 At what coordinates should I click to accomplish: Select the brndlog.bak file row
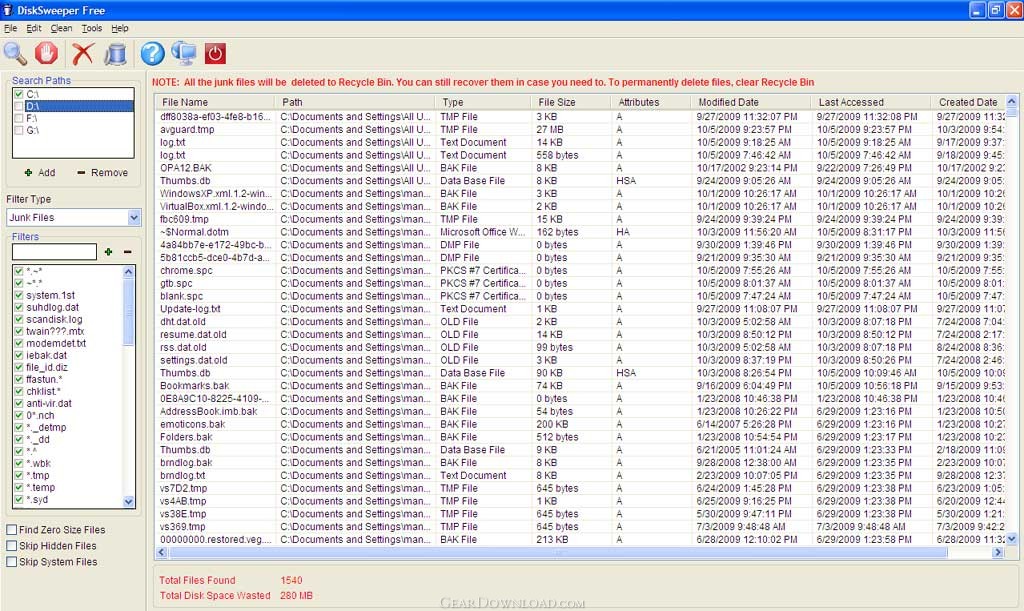point(581,463)
